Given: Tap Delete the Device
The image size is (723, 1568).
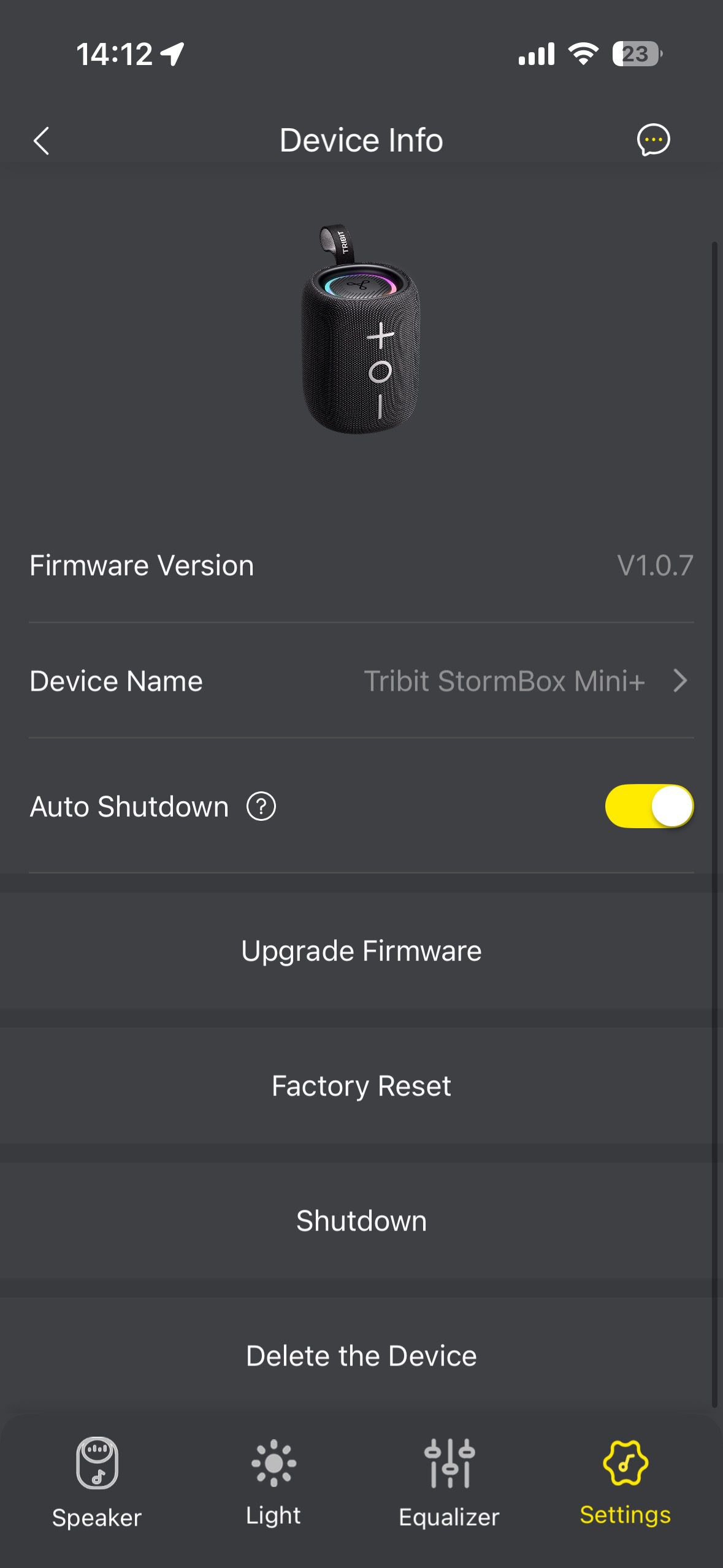Looking at the screenshot, I should [361, 1356].
